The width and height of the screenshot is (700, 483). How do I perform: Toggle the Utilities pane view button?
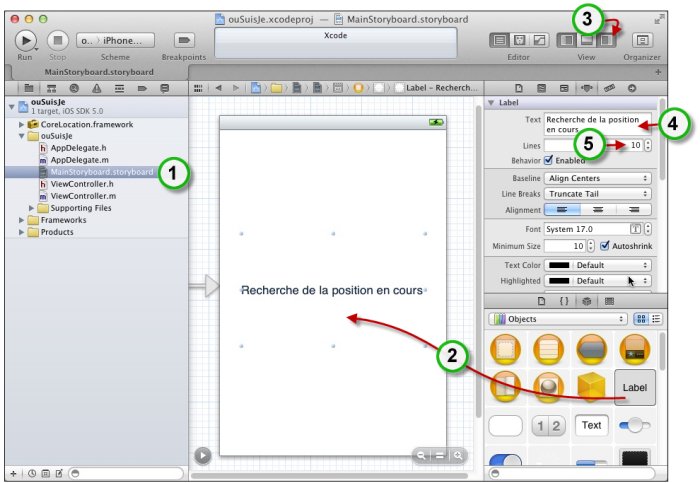click(x=606, y=41)
